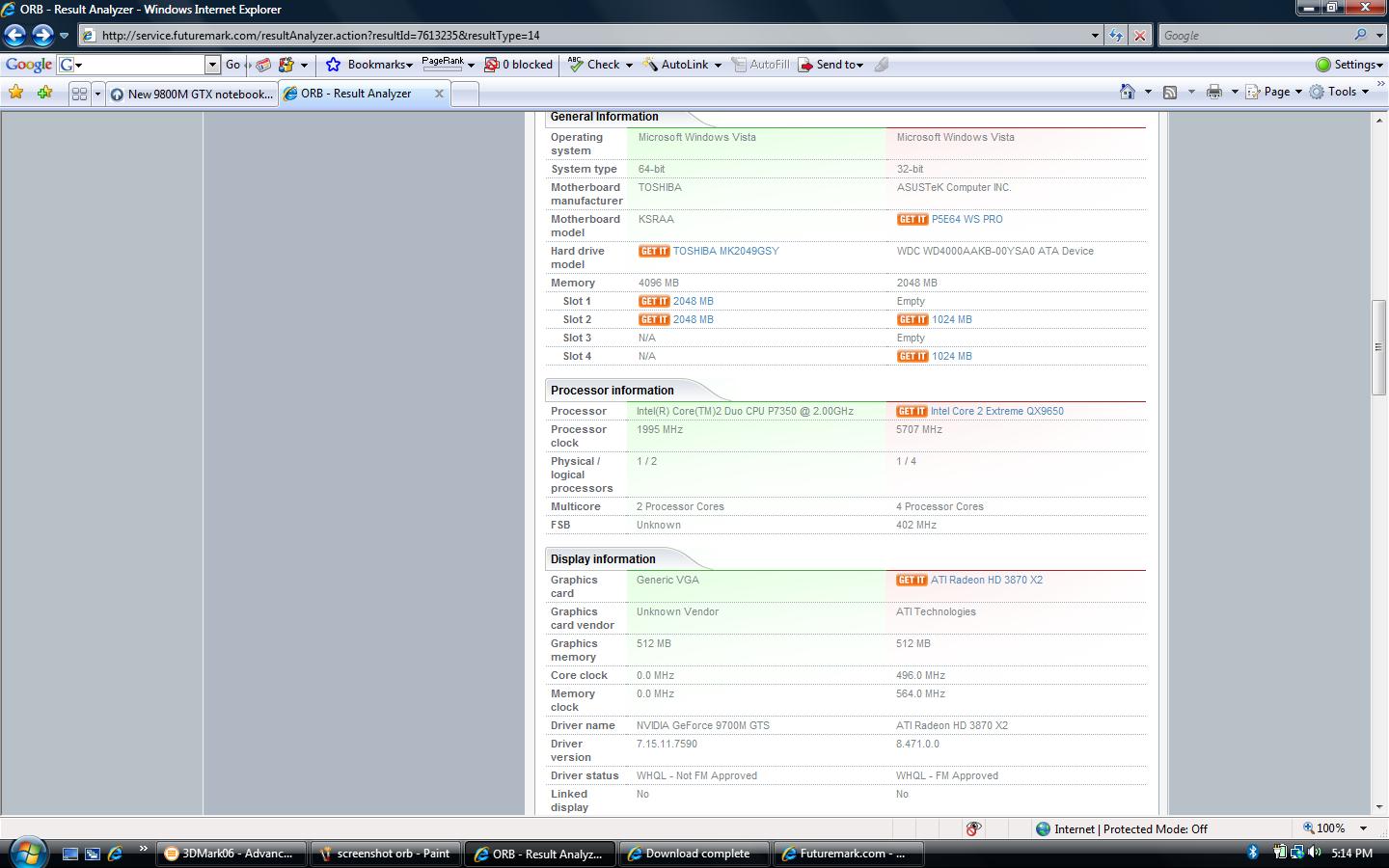Open the Page menu
Screen dimensions: 1389x868
tap(1273, 92)
